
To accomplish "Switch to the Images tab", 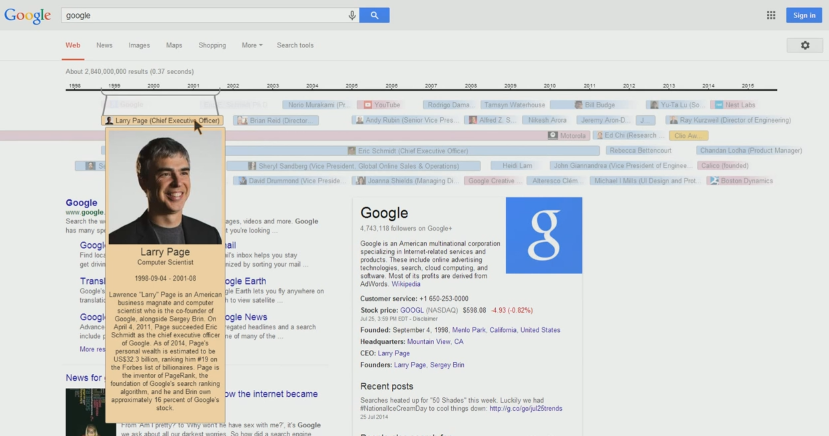I will (139, 45).
